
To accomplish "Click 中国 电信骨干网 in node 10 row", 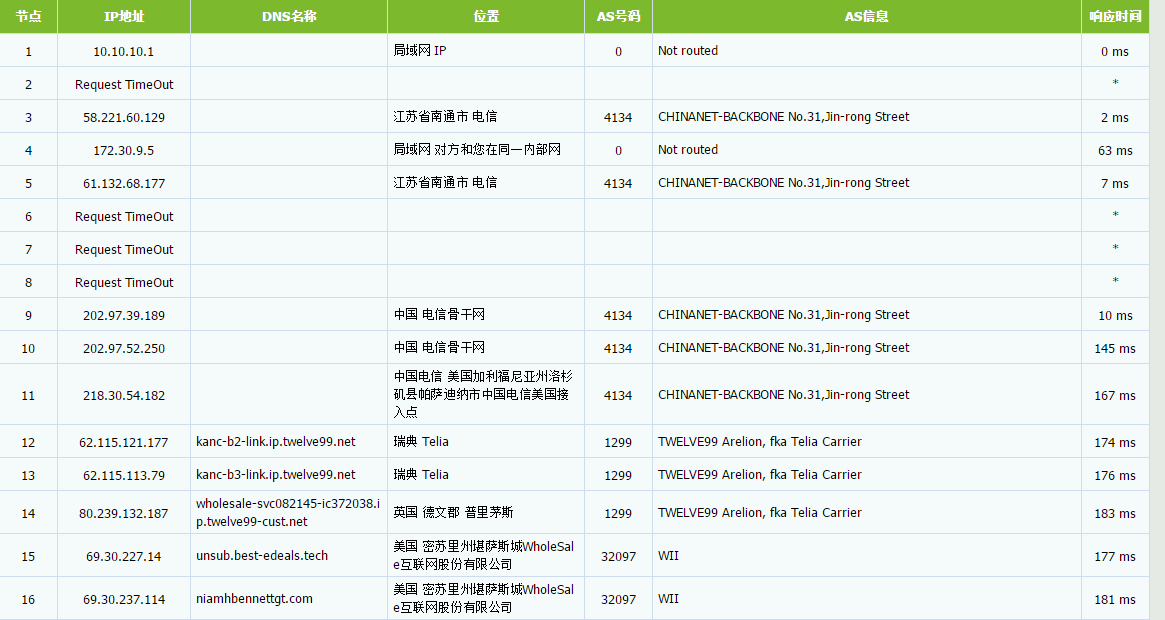I will (x=439, y=347).
